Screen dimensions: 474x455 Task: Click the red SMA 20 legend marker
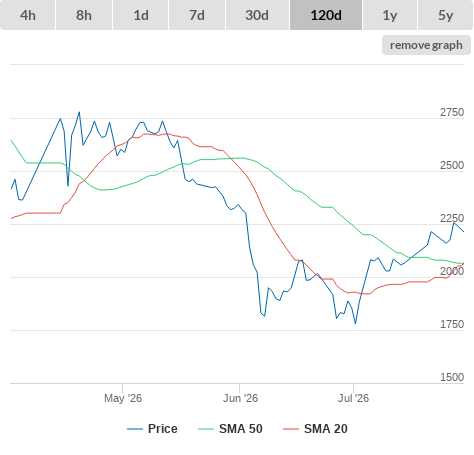pos(291,429)
